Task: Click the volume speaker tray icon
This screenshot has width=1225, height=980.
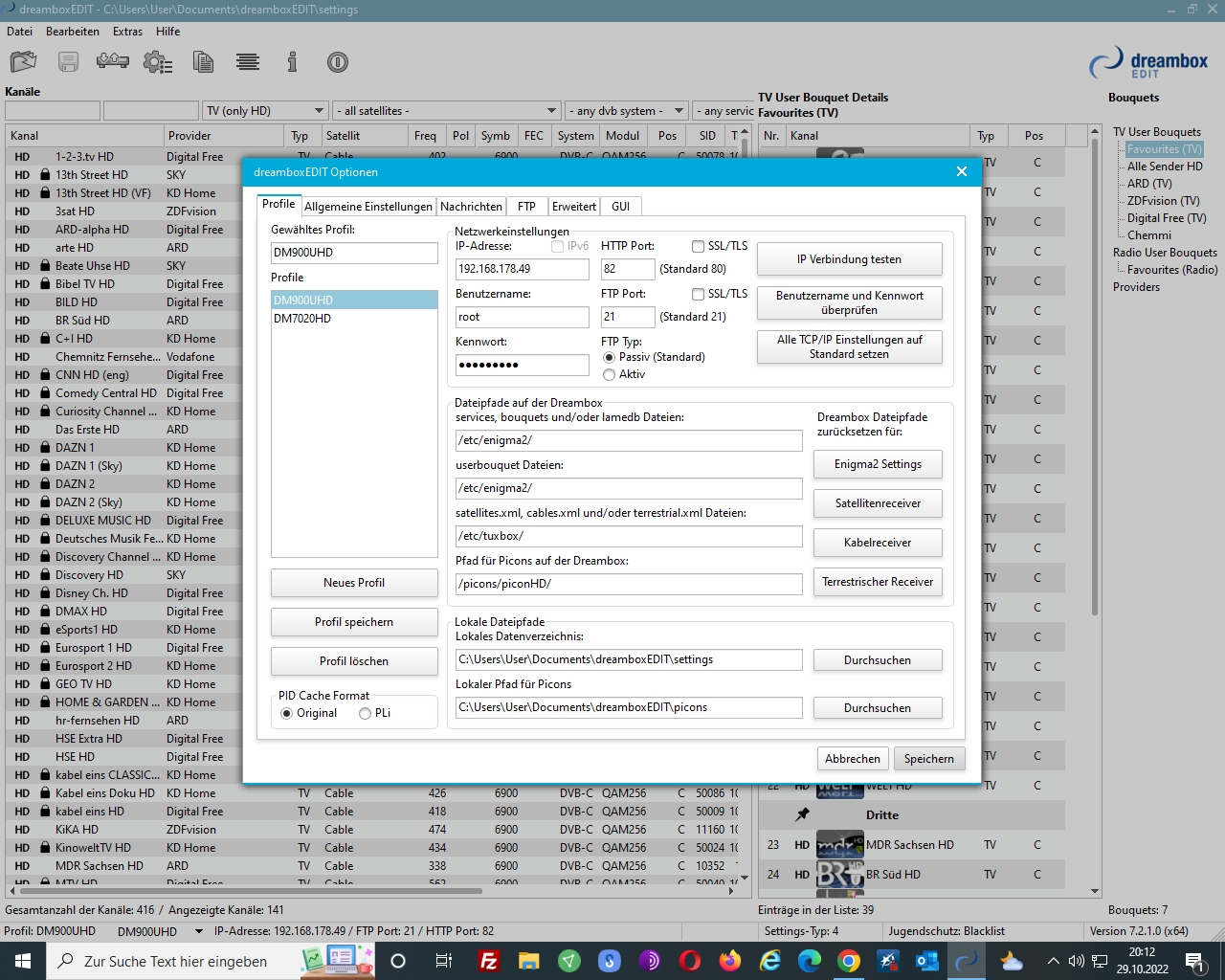Action: [1076, 961]
